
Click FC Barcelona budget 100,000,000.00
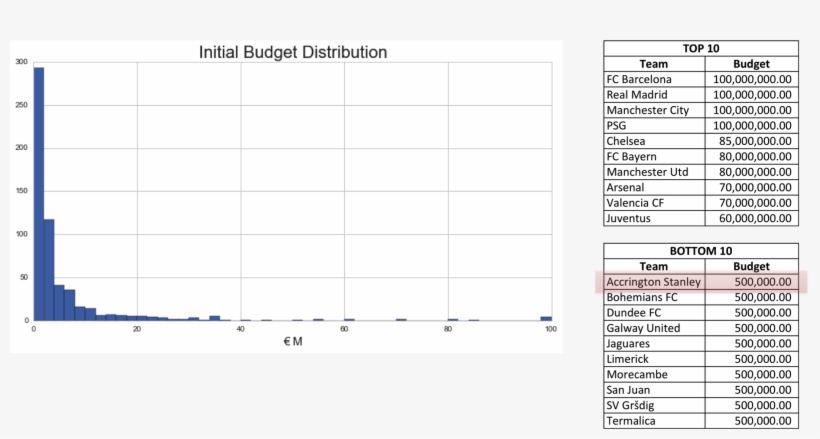[751, 79]
